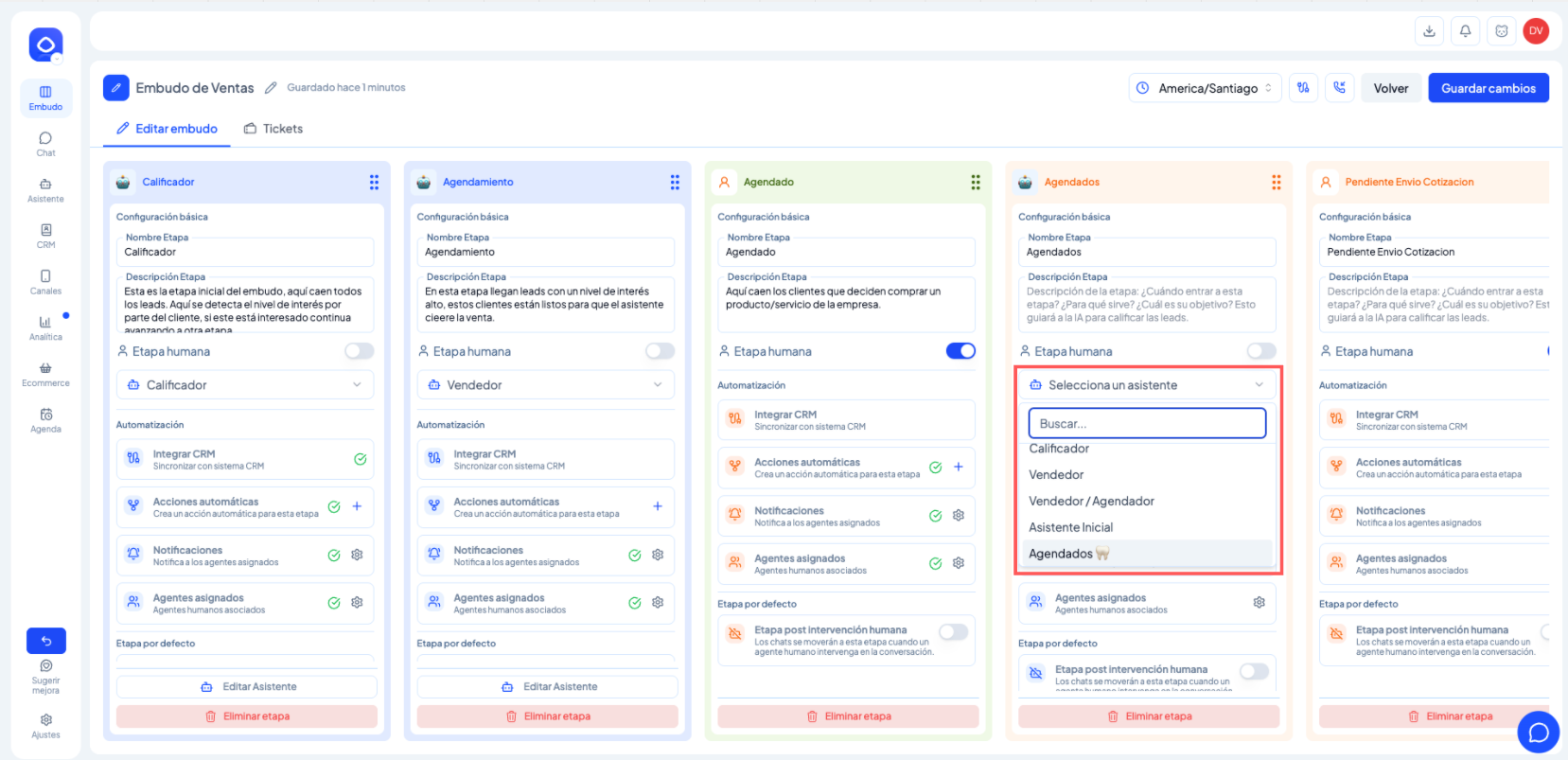
Task: Open the Agenda sidebar icon
Action: point(45,420)
